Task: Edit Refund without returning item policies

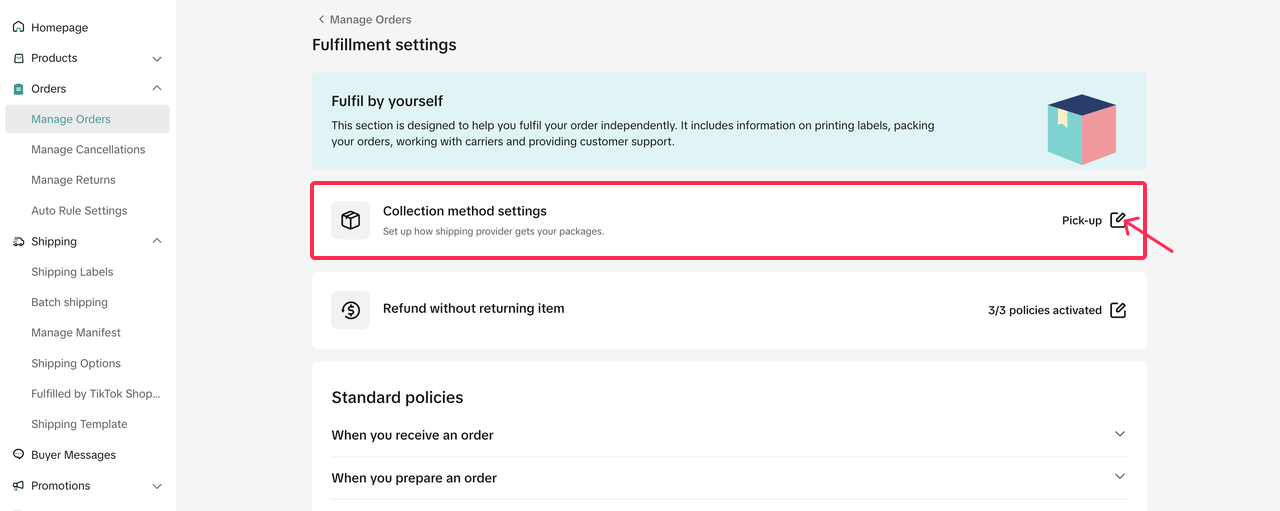Action: coord(1118,310)
